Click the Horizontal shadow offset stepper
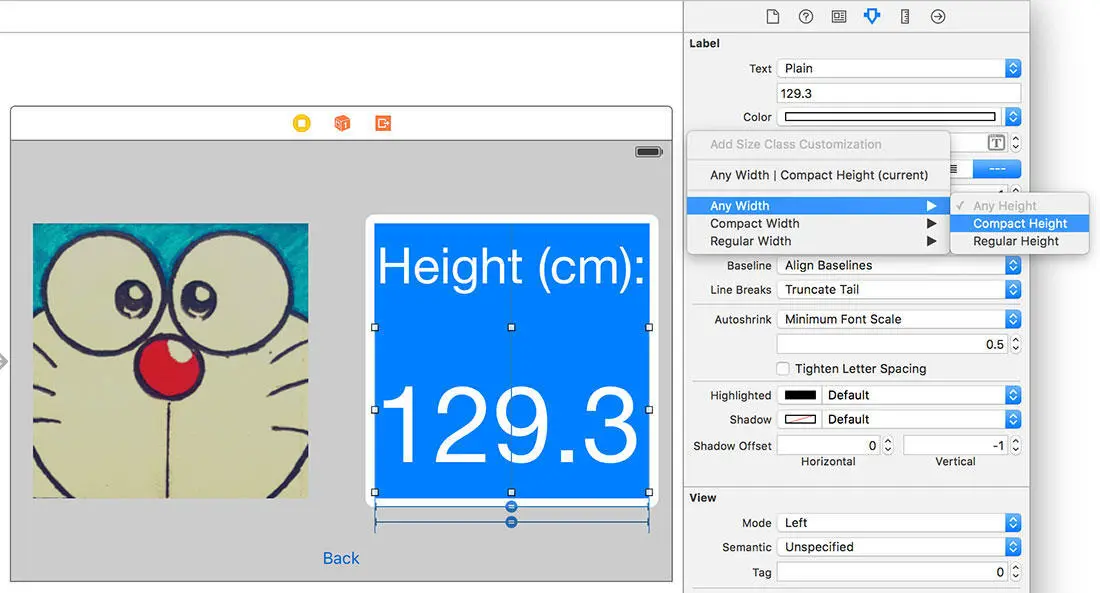This screenshot has width=1100, height=593. (888, 446)
